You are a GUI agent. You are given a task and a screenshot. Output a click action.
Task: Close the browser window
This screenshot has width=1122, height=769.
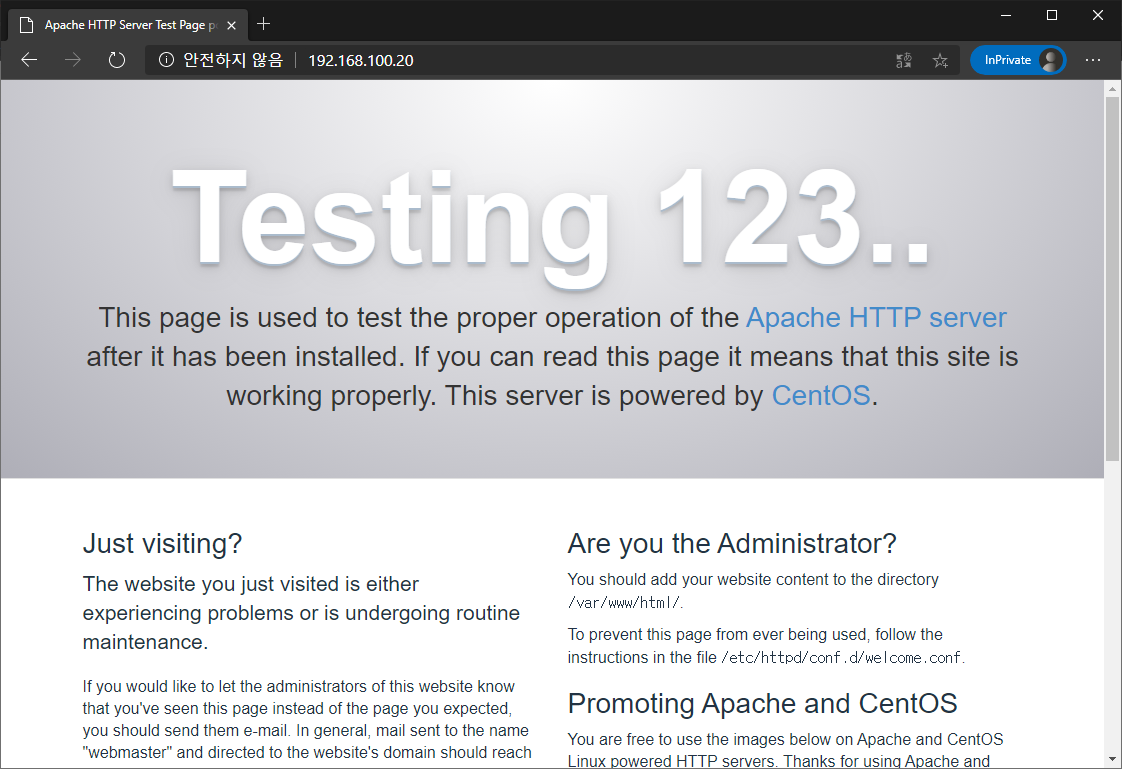coord(1098,15)
